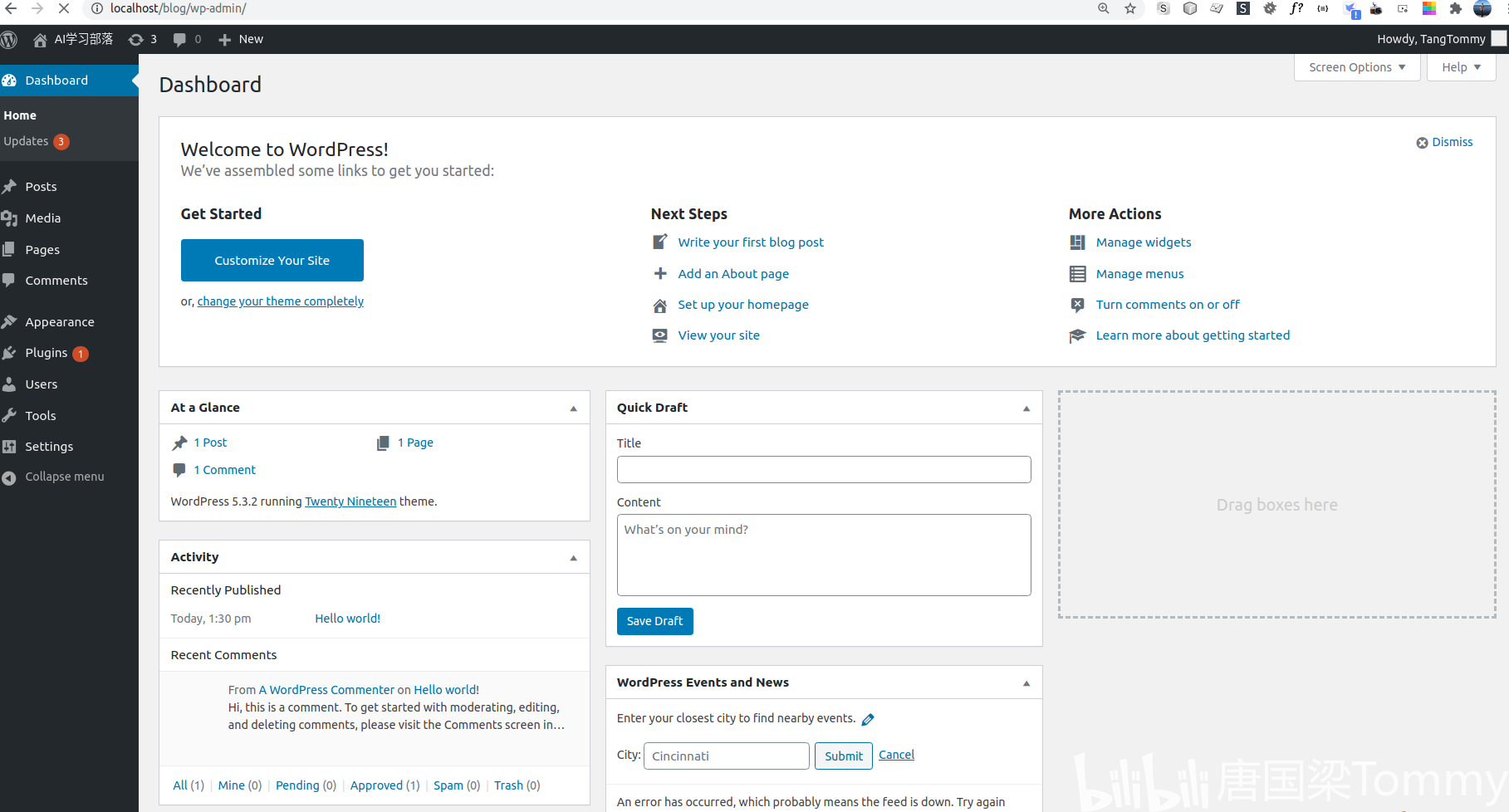Click Turn comments on or off link
The width and height of the screenshot is (1509, 812).
[x=1168, y=305]
